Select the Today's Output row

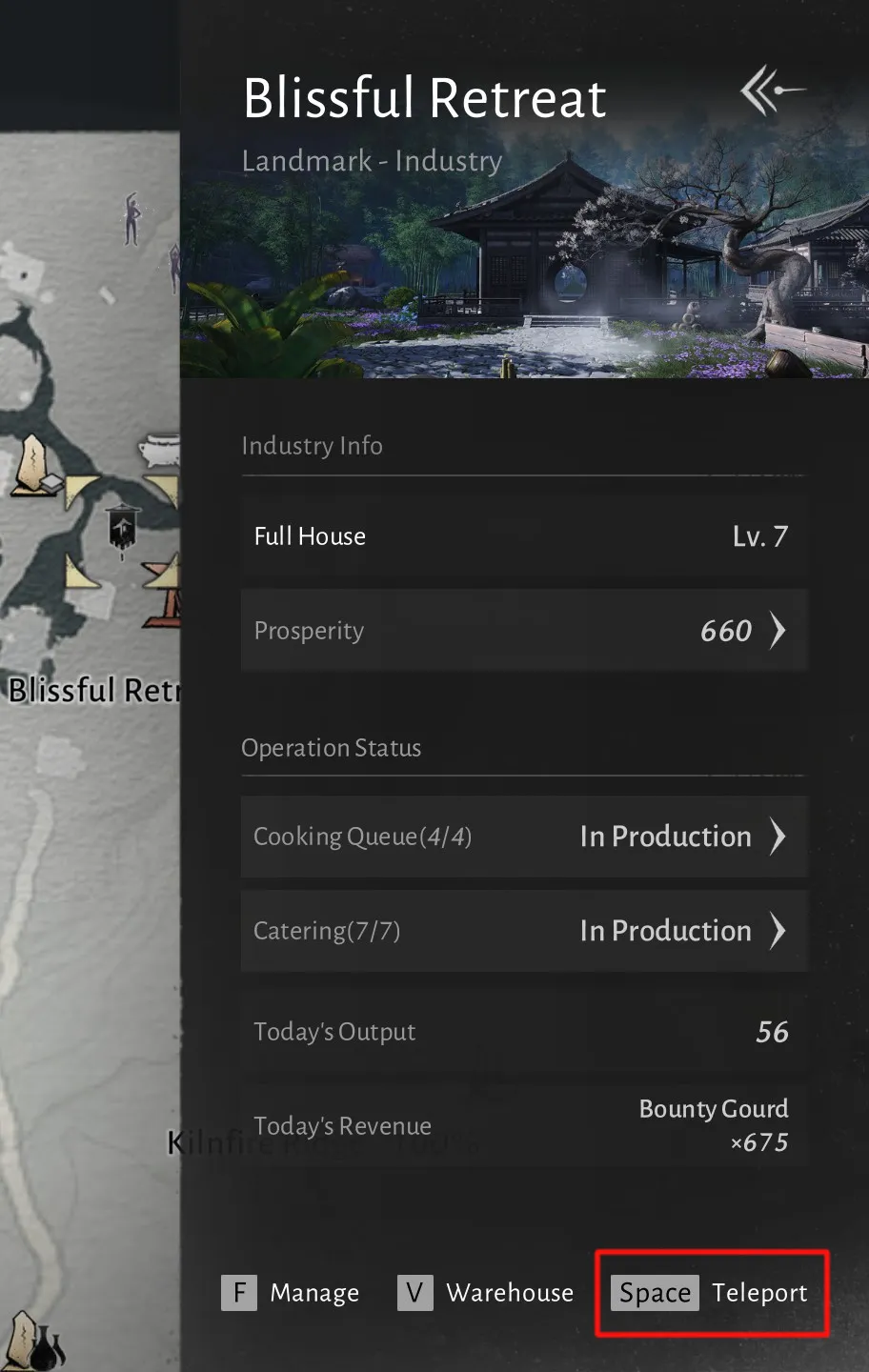tap(524, 1032)
